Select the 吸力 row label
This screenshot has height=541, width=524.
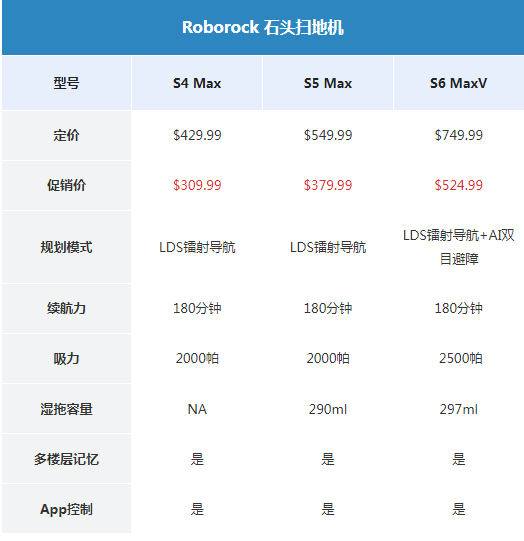[66, 358]
